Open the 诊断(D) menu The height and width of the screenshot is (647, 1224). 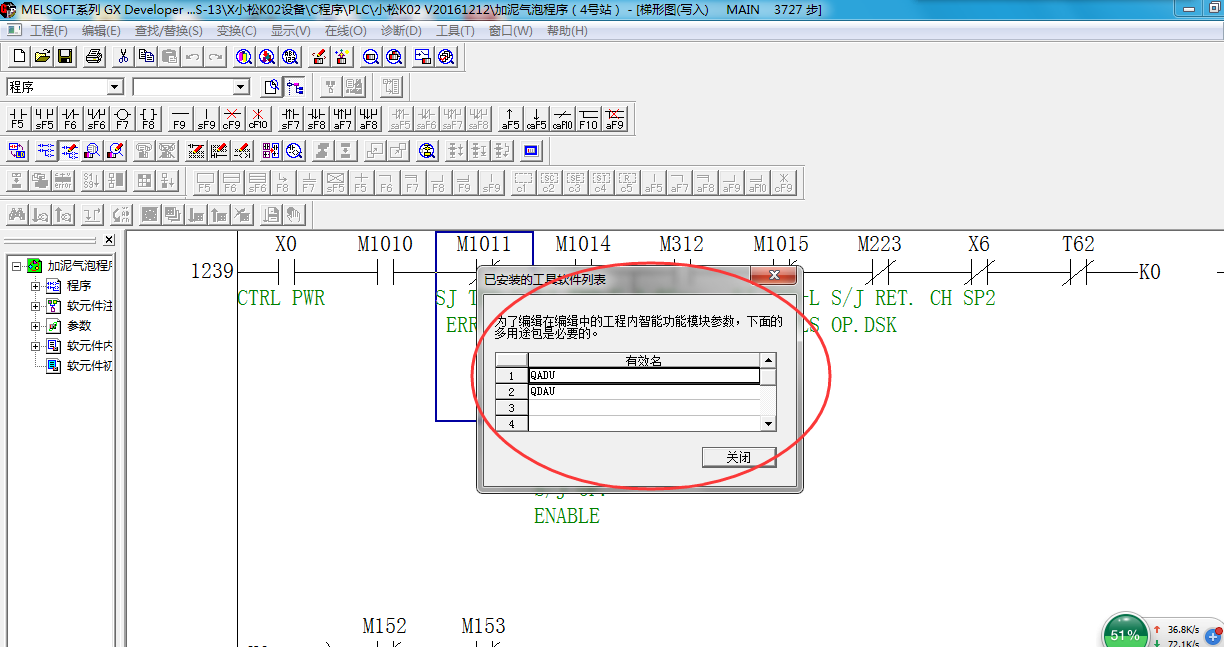(x=401, y=30)
